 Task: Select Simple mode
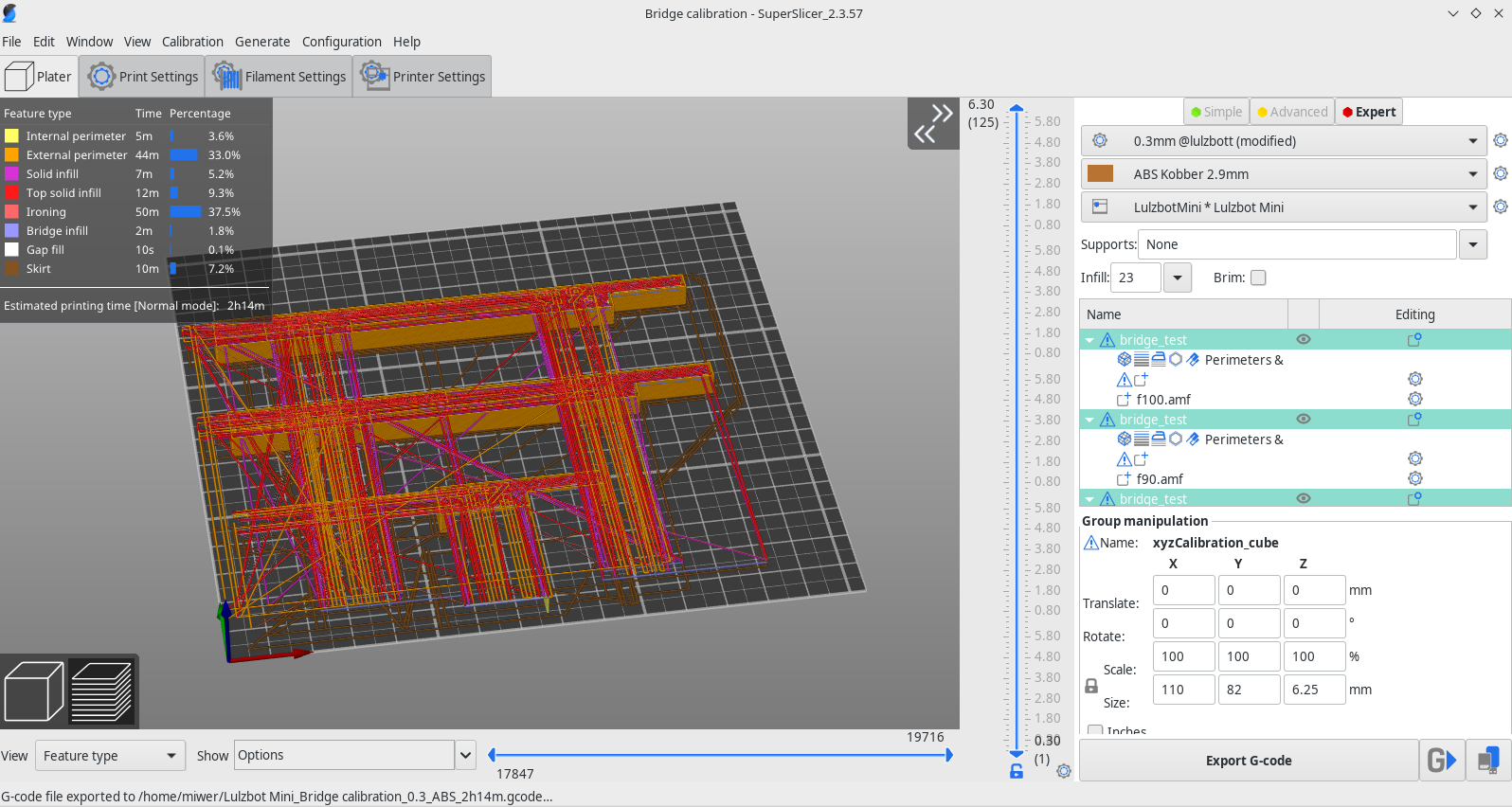[x=1216, y=112]
